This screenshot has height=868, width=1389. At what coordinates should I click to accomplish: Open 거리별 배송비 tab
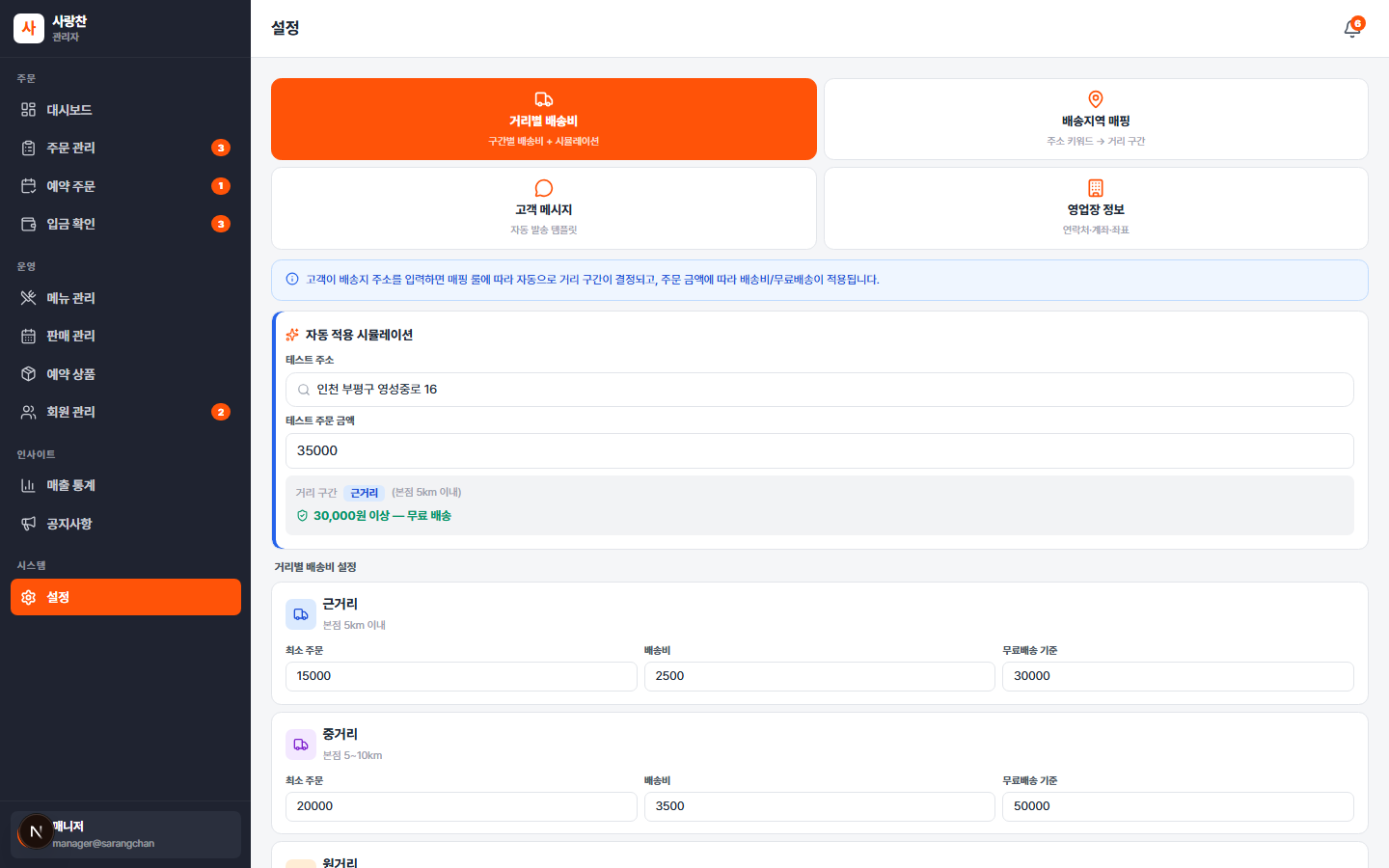coord(544,119)
